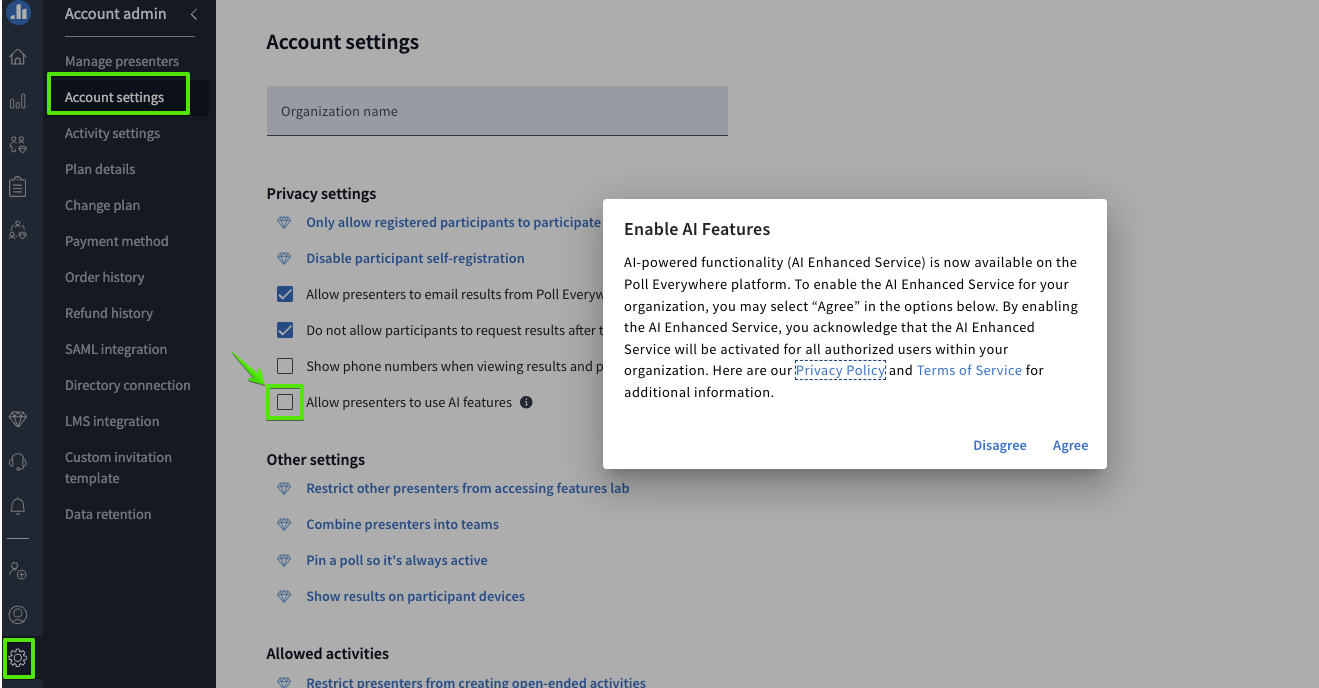Click the Other settings section heading

tap(316, 460)
